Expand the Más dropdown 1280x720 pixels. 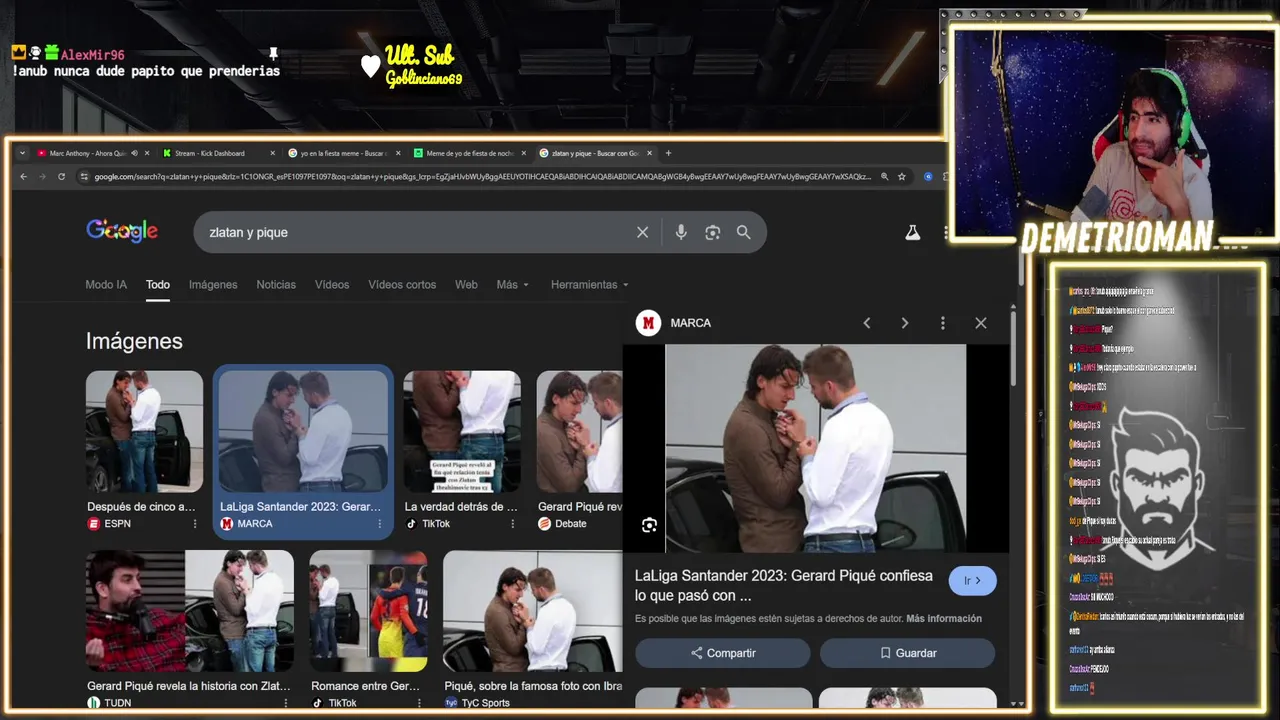(x=512, y=285)
